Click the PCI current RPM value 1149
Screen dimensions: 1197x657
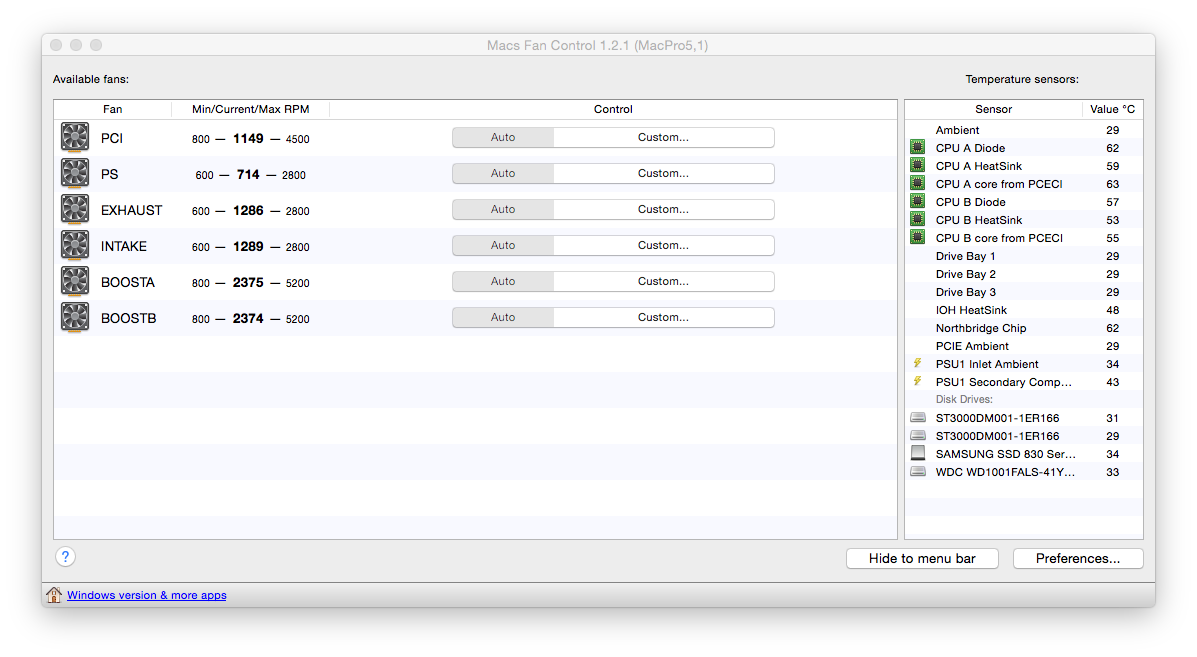click(248, 138)
